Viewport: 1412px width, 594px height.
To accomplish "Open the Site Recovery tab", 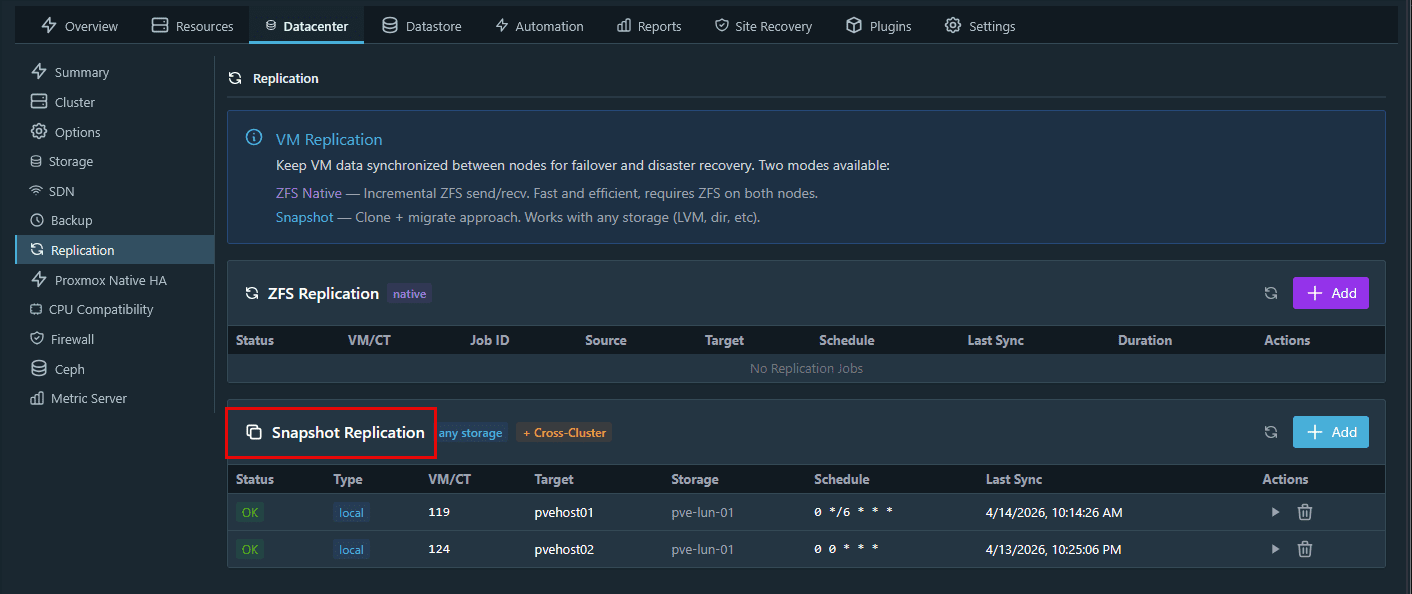I will 763,25.
